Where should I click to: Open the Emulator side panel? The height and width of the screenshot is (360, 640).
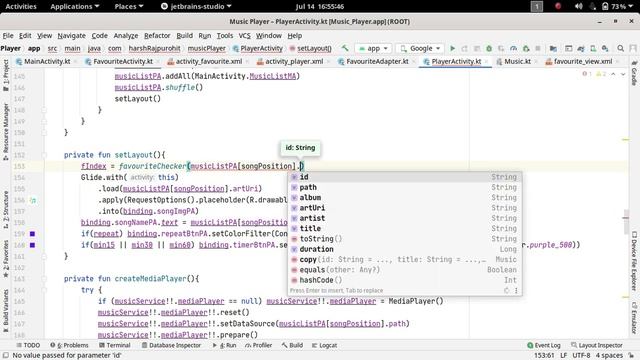click(634, 318)
